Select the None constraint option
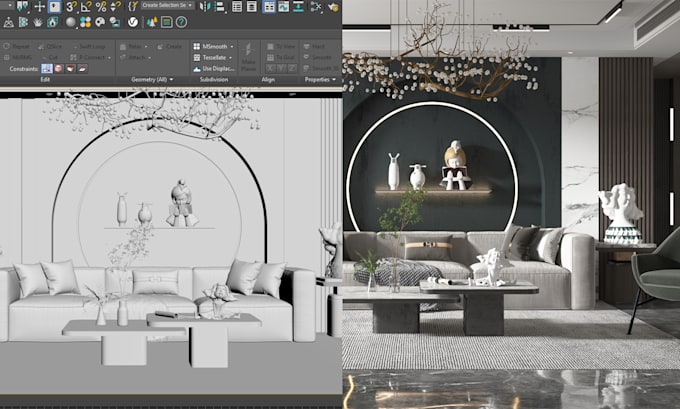Screen dimensions: 680x409 (x=47, y=69)
